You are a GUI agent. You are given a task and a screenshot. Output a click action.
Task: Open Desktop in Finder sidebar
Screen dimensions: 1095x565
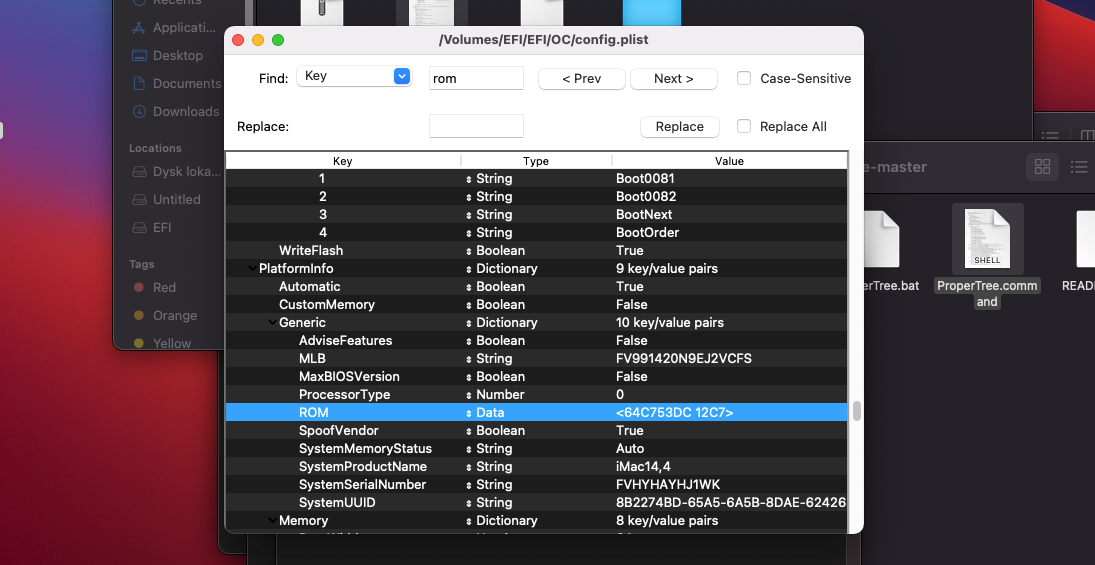(x=168, y=56)
